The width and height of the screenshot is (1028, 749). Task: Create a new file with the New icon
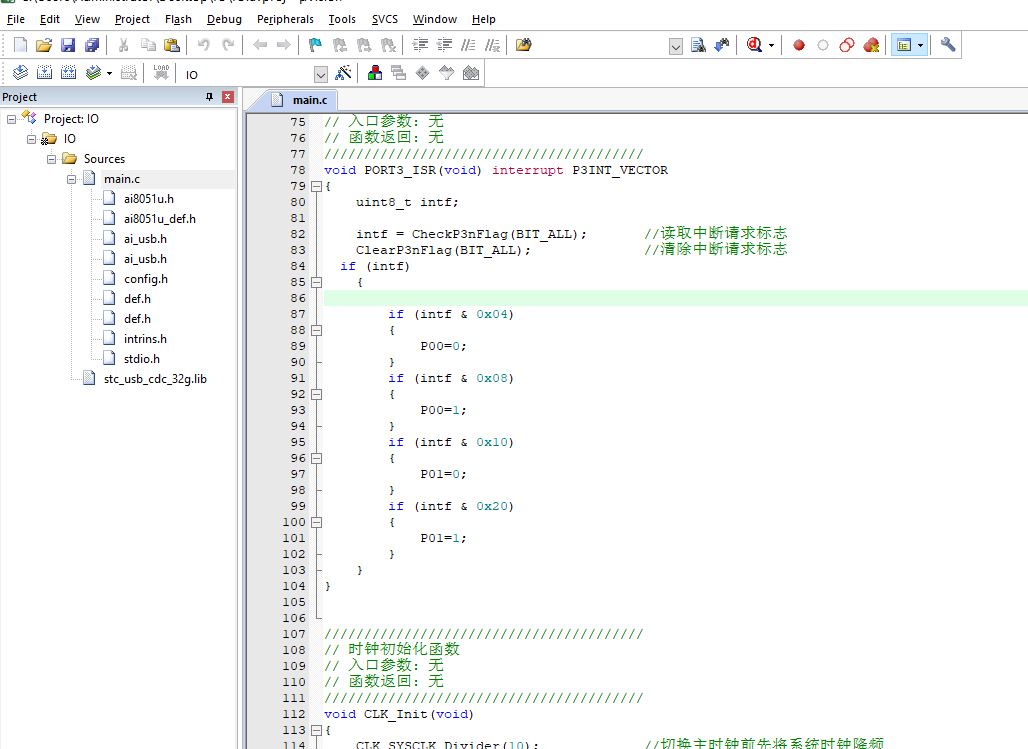20,45
